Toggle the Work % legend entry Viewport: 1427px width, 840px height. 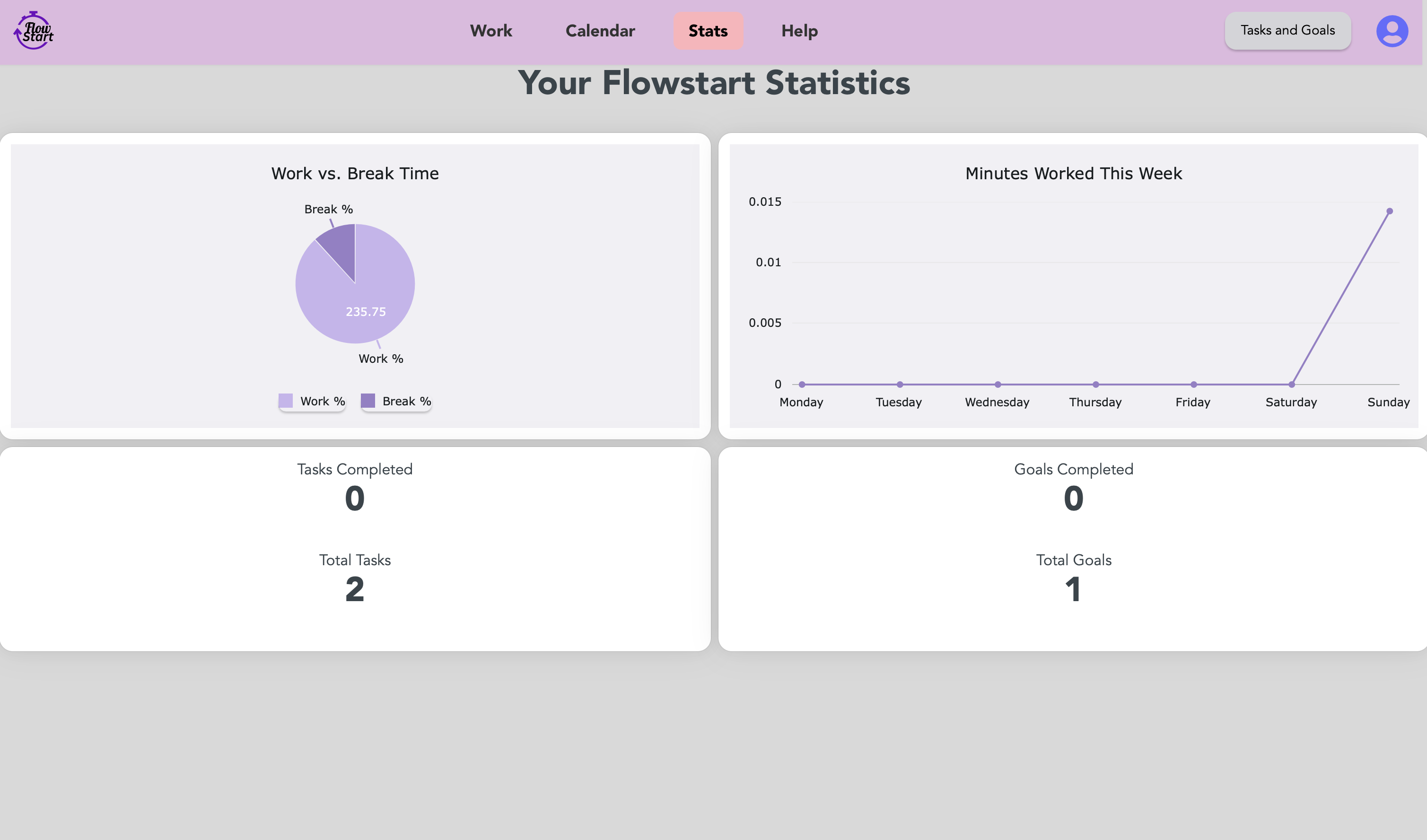312,401
